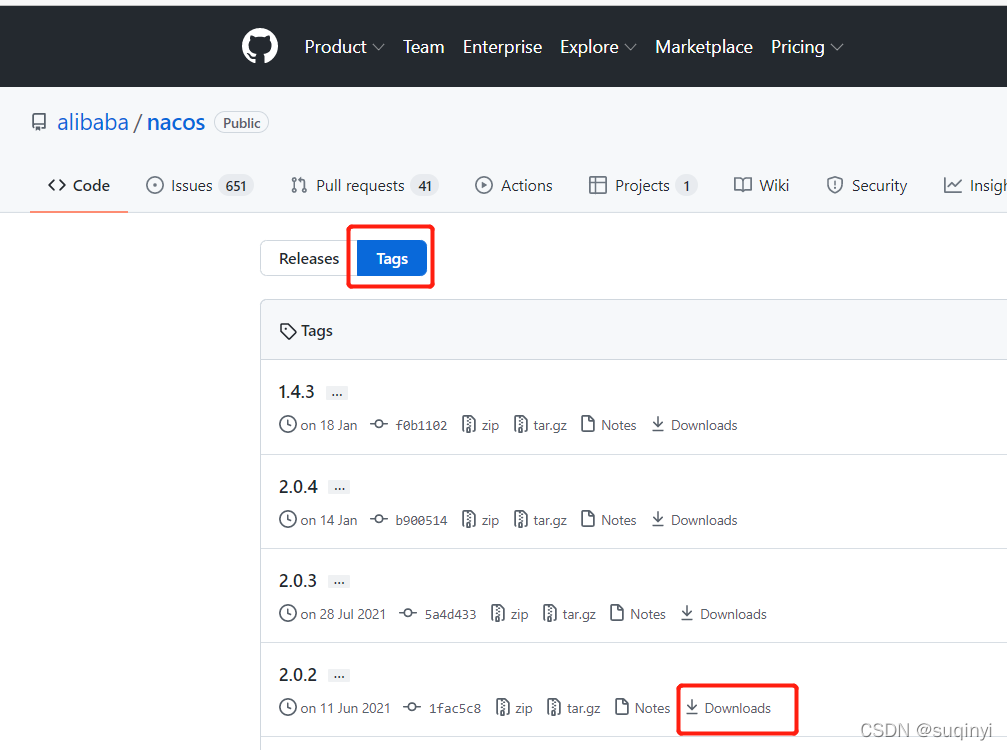The image size is (1007, 750).
Task: Expand the ellipsis next to tag 2.0.2
Action: point(339,676)
